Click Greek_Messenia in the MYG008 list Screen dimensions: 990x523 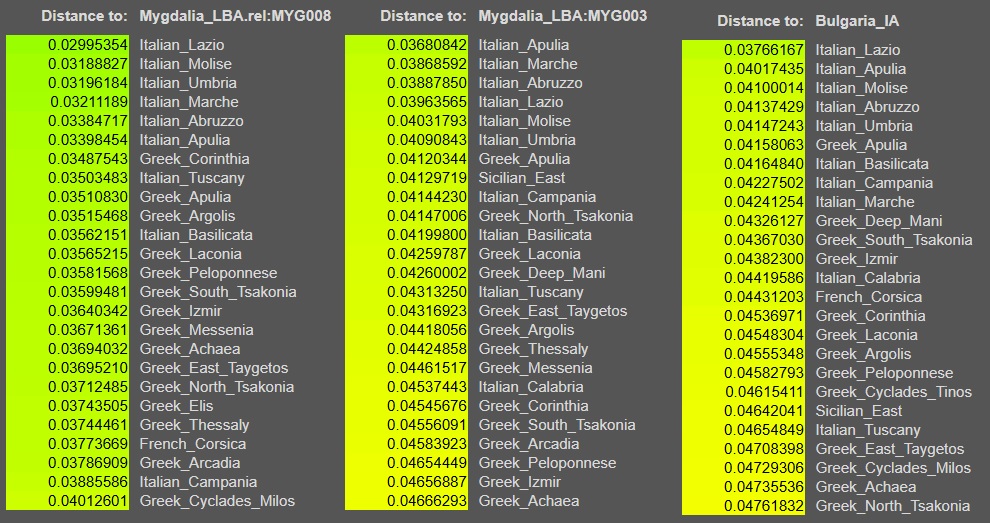(x=196, y=330)
